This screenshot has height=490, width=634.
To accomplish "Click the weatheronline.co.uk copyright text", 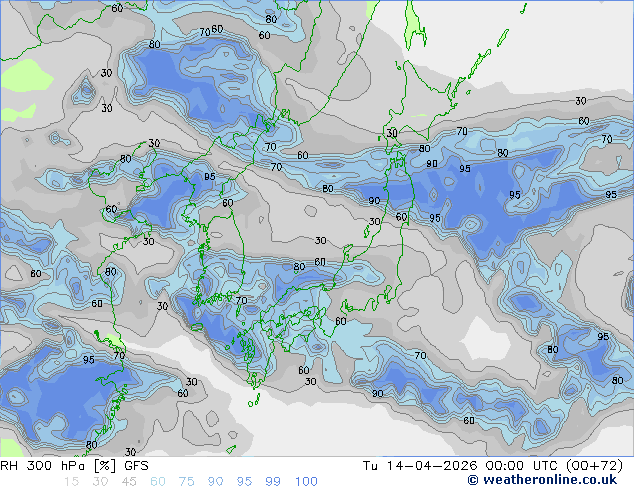I will click(542, 480).
